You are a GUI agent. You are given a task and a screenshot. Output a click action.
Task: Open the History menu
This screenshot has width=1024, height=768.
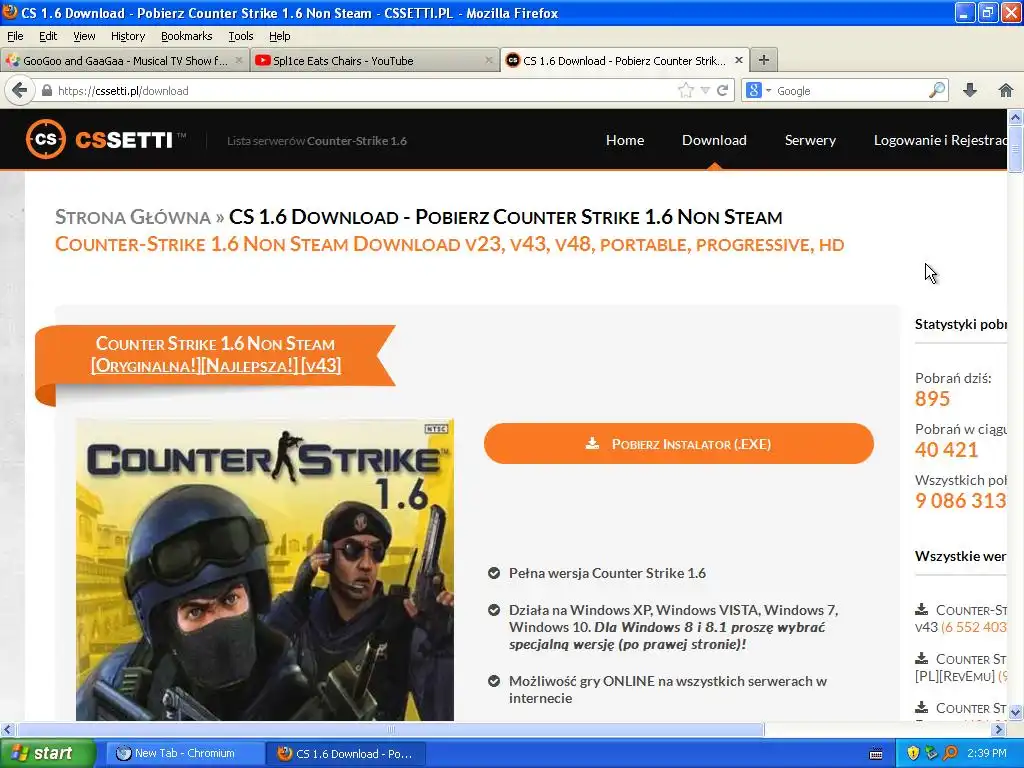[x=127, y=36]
